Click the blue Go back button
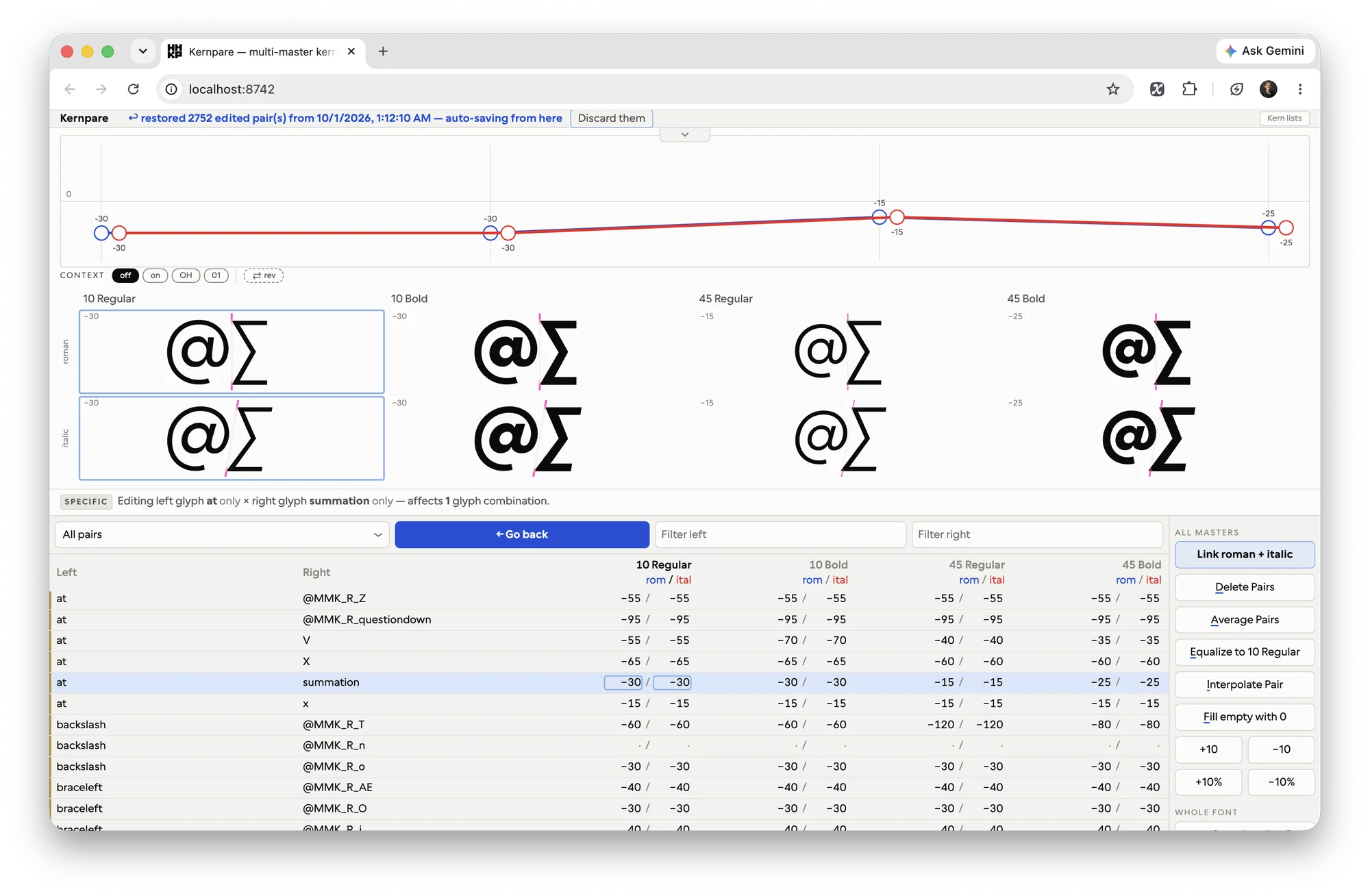 522,534
